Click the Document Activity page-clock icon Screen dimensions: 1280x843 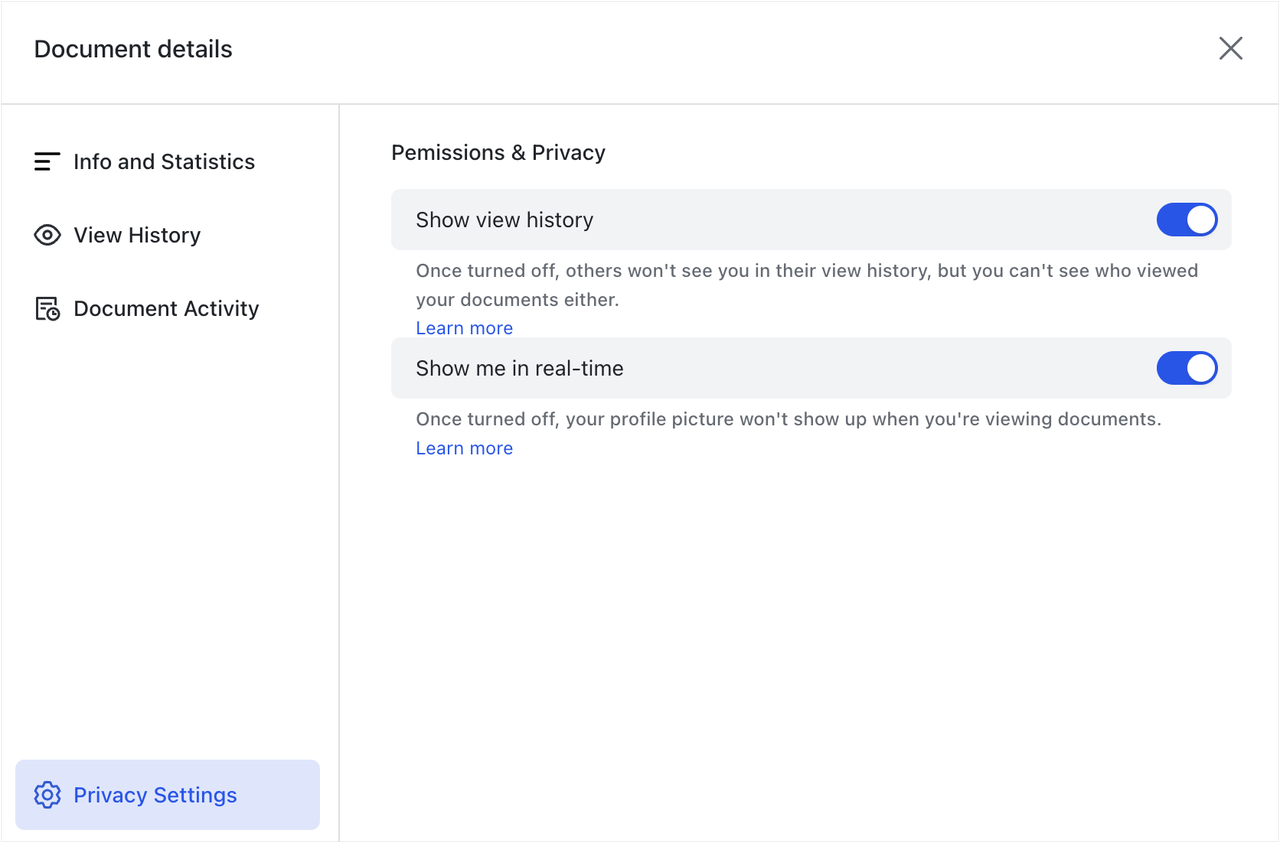coord(47,309)
